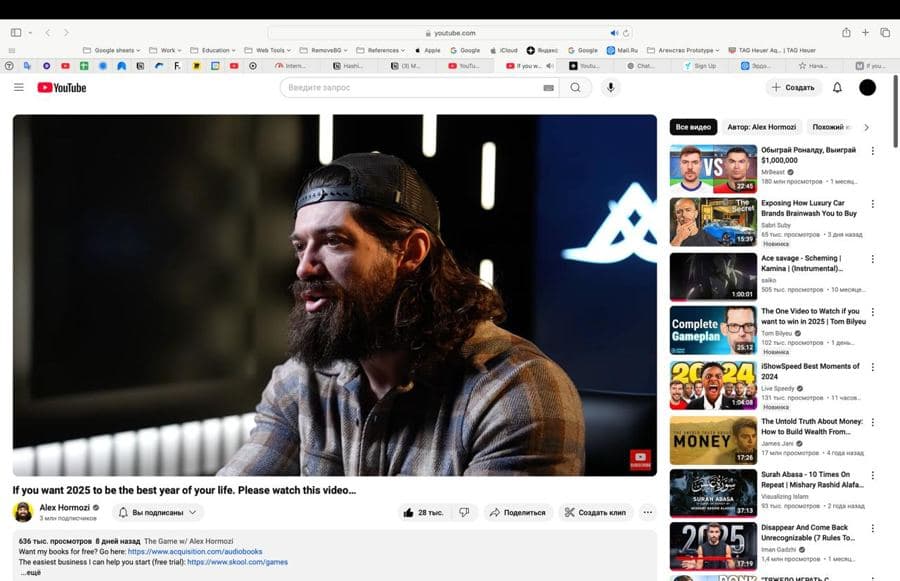Open the sidebar tab group dropdown arrow
This screenshot has height=581, width=900.
click(30, 33)
